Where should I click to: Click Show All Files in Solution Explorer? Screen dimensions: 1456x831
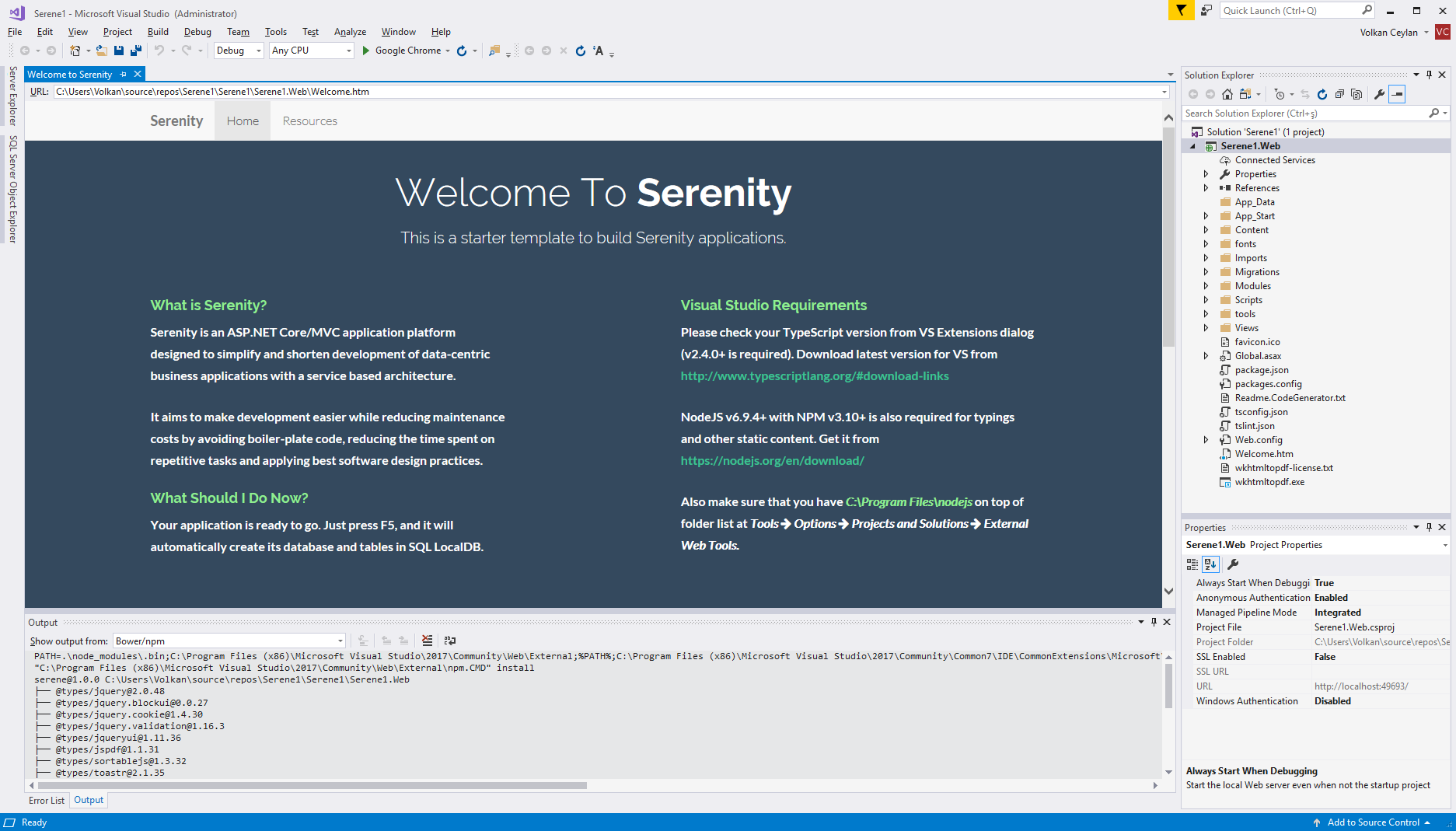pyautogui.click(x=1356, y=94)
